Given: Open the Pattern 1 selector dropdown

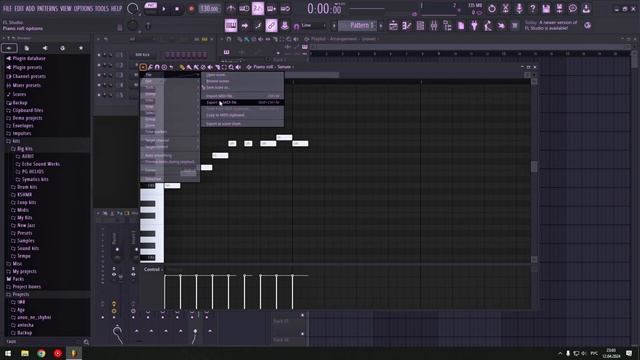Looking at the screenshot, I should (x=358, y=26).
